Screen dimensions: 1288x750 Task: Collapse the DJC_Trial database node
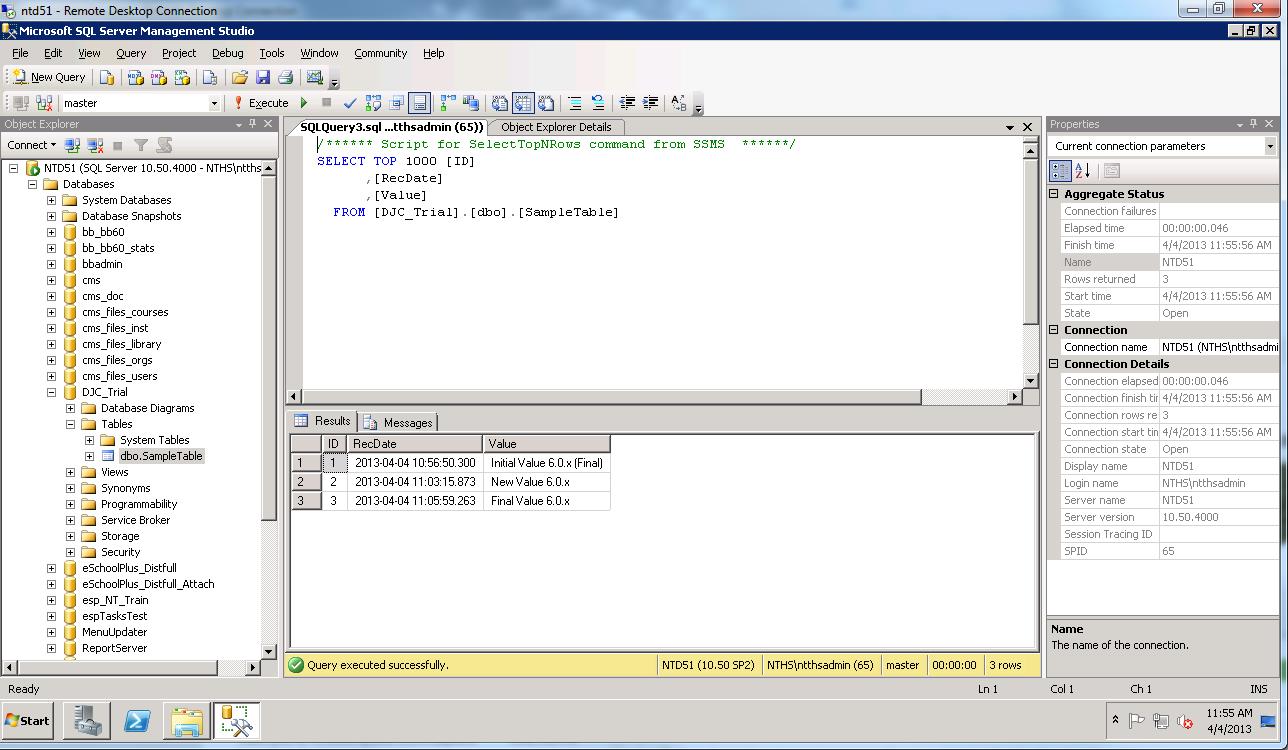coord(52,392)
